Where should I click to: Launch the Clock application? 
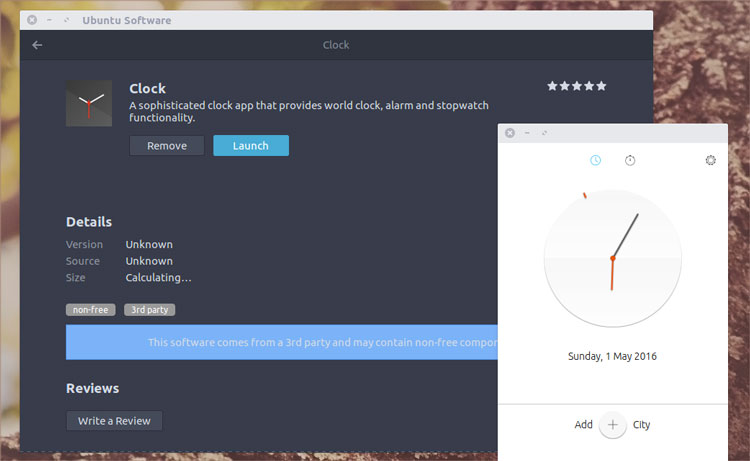pos(251,145)
